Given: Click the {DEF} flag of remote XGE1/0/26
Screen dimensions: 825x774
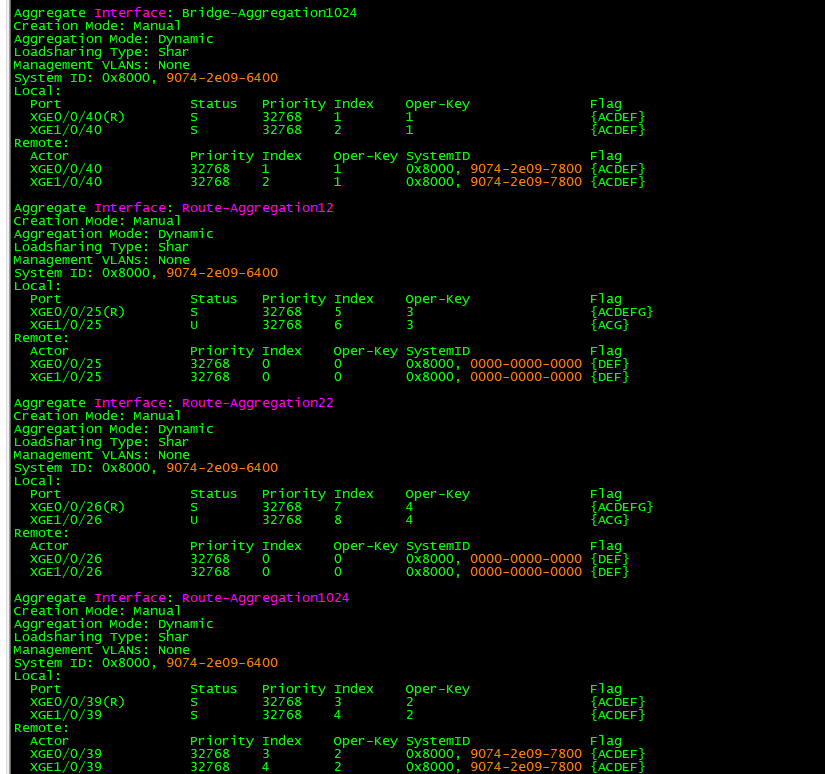Looking at the screenshot, I should tap(609, 572).
